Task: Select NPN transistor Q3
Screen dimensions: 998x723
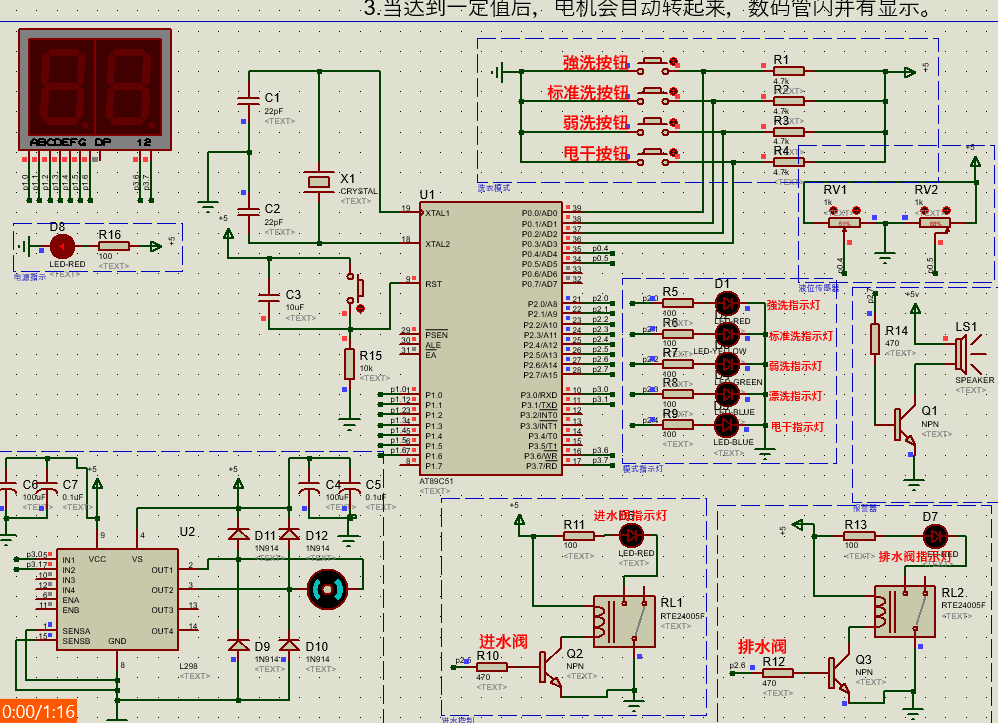Action: (x=839, y=673)
